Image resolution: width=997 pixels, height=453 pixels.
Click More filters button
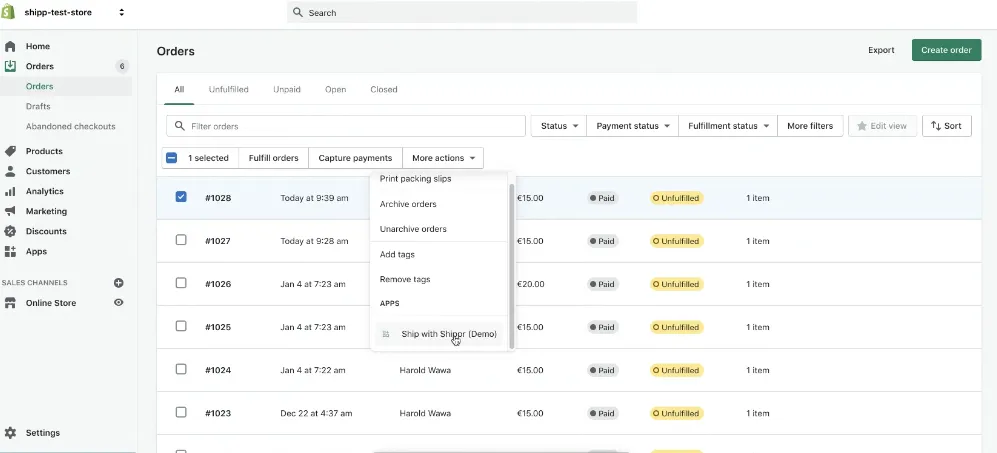tap(810, 126)
